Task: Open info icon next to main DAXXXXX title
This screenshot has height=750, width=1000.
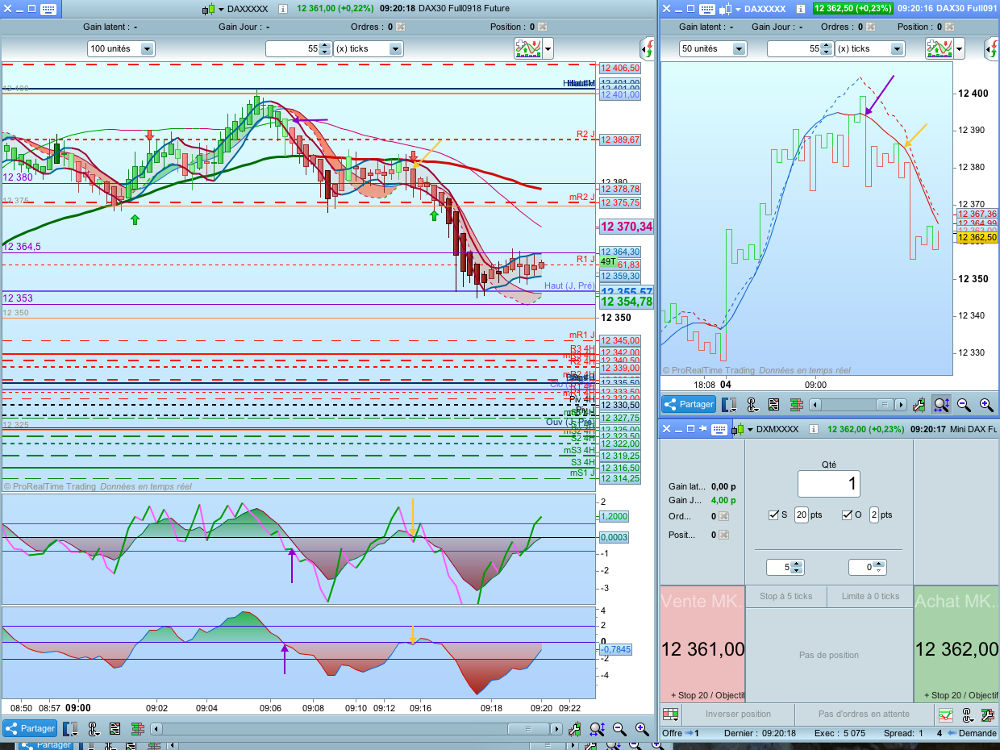Action: [x=283, y=9]
